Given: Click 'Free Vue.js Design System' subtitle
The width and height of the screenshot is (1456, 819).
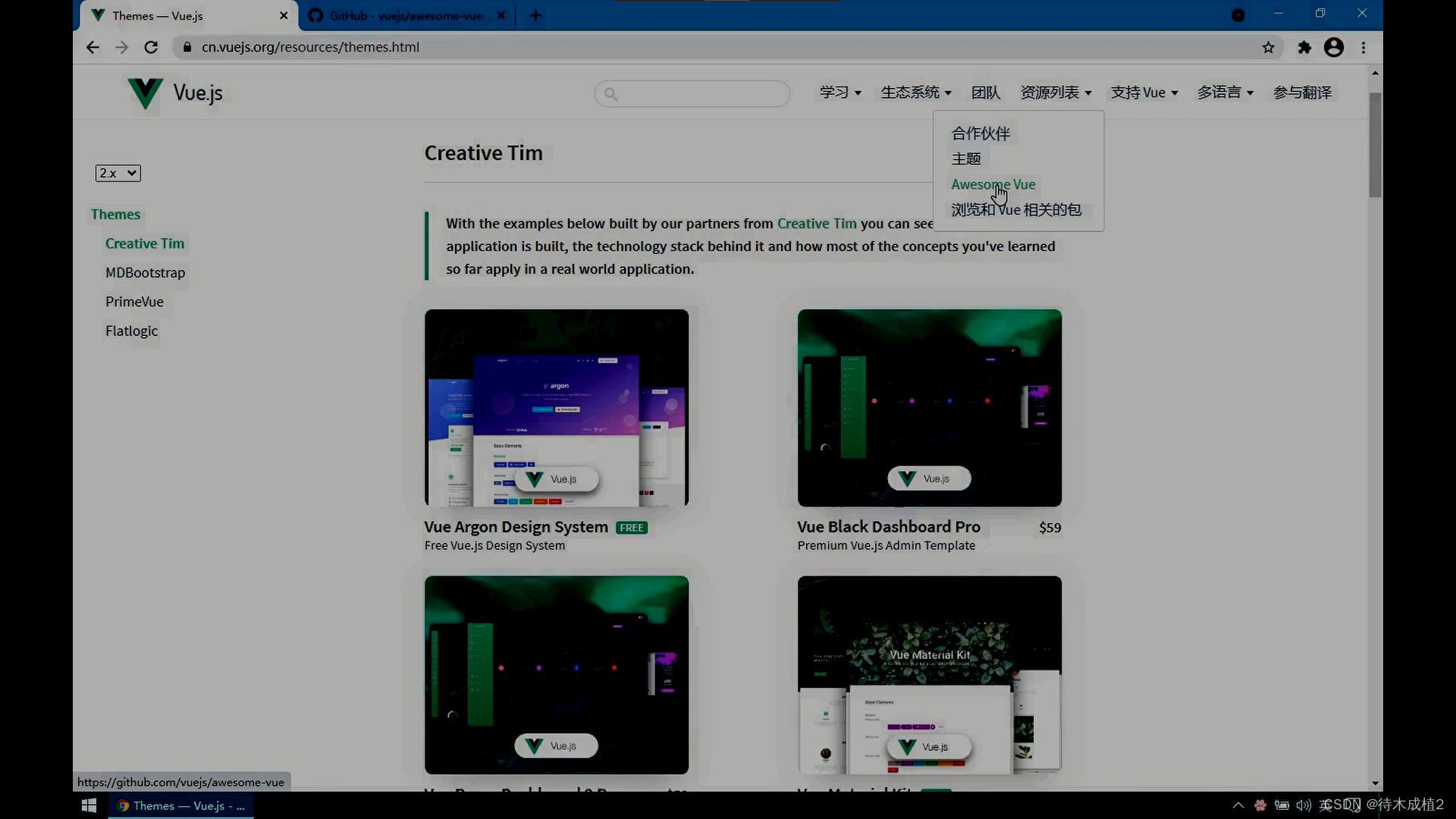Looking at the screenshot, I should (494, 546).
